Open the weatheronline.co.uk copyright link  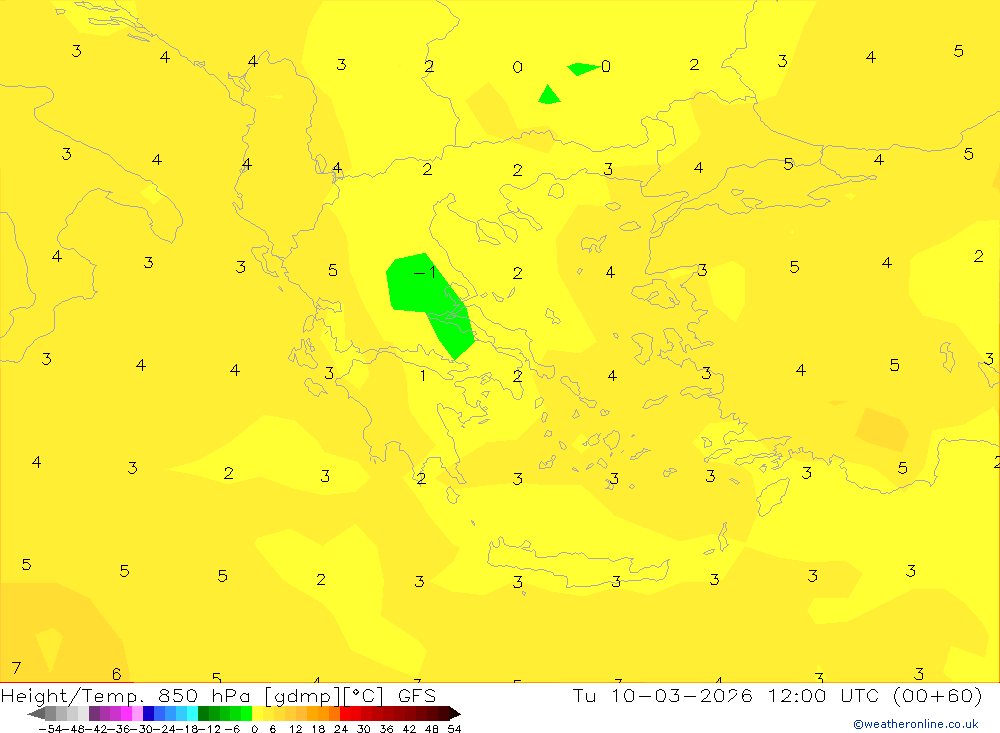pyautogui.click(x=916, y=724)
